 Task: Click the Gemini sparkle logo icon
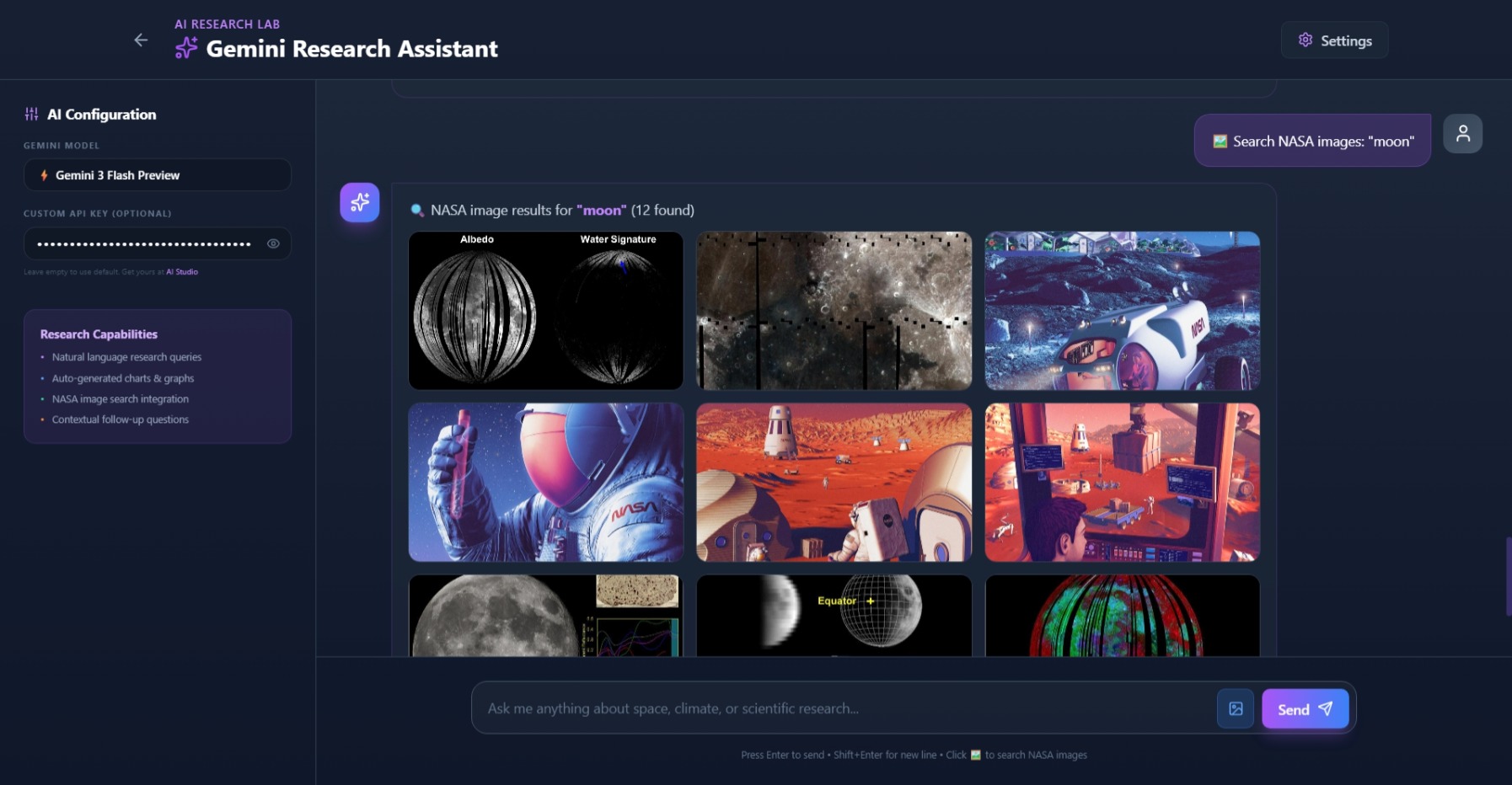click(x=185, y=48)
